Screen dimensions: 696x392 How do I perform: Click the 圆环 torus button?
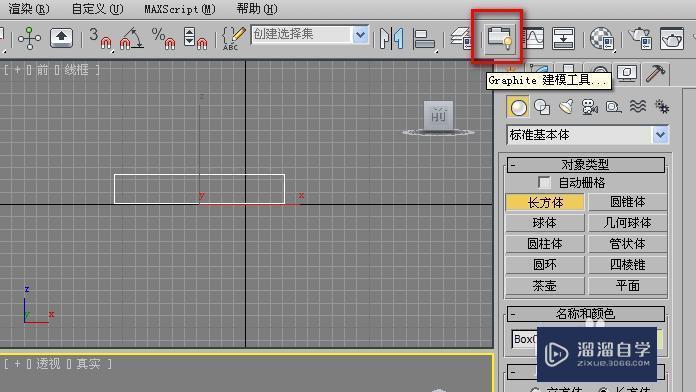pos(545,265)
